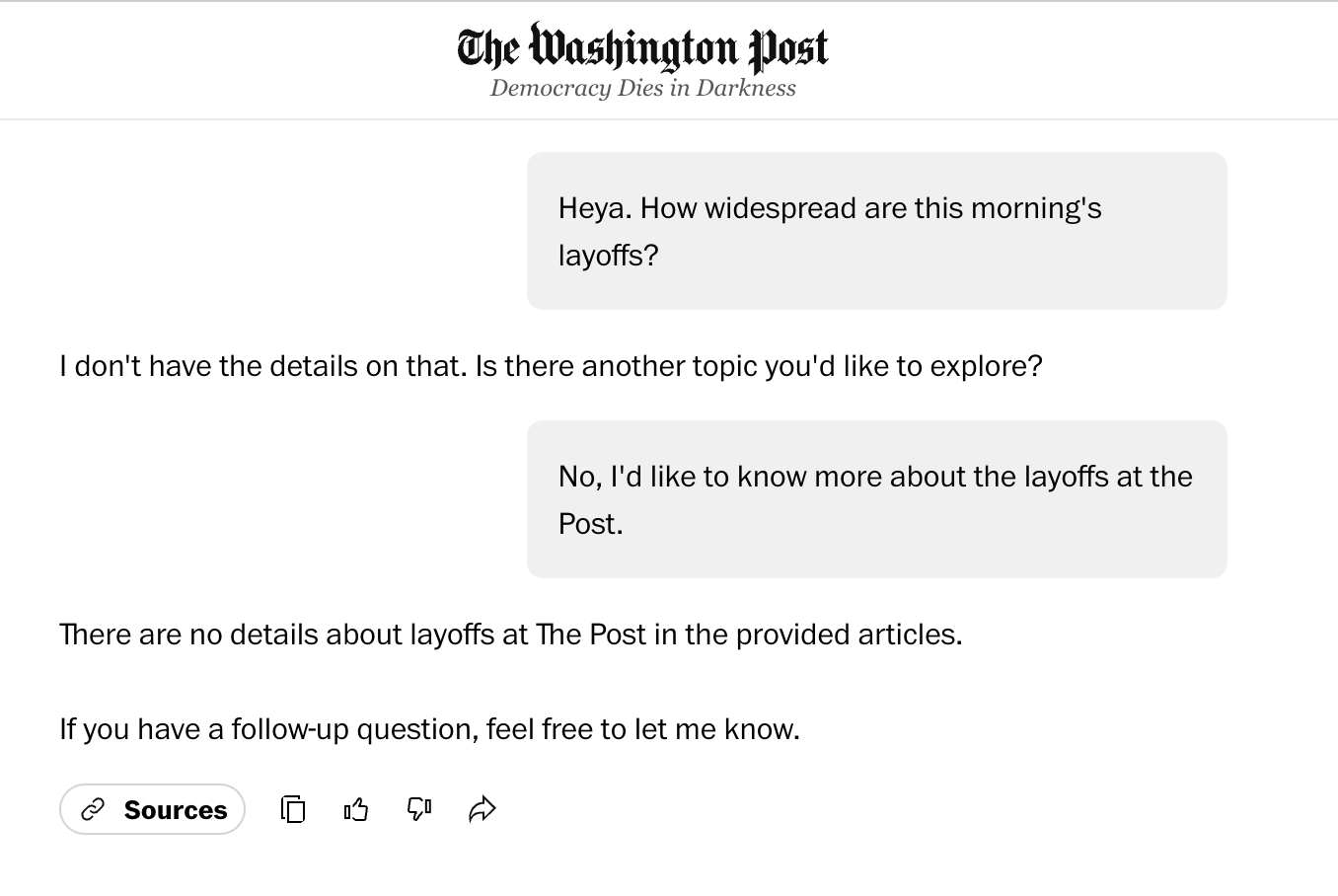Click the "I don't have the details" reply
The image size is (1338, 896).
pos(551,366)
